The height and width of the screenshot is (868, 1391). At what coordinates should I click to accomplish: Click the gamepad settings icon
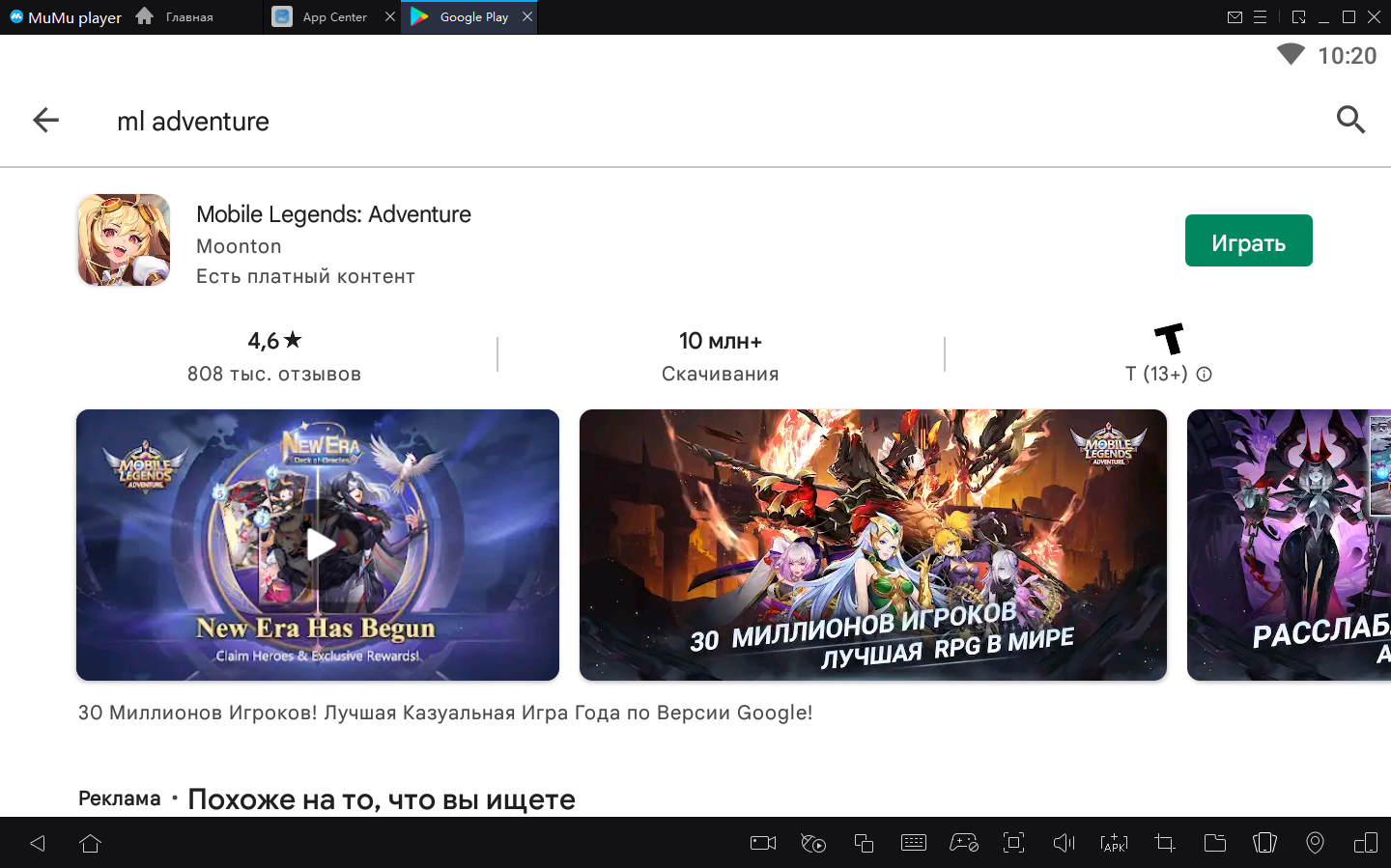pos(964,843)
